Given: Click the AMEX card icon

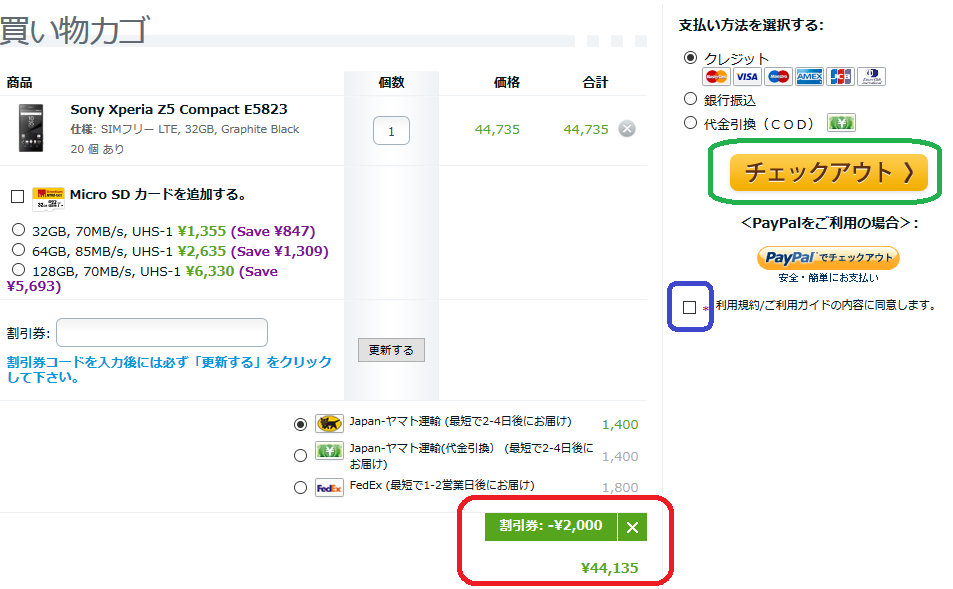Looking at the screenshot, I should click(x=809, y=77).
